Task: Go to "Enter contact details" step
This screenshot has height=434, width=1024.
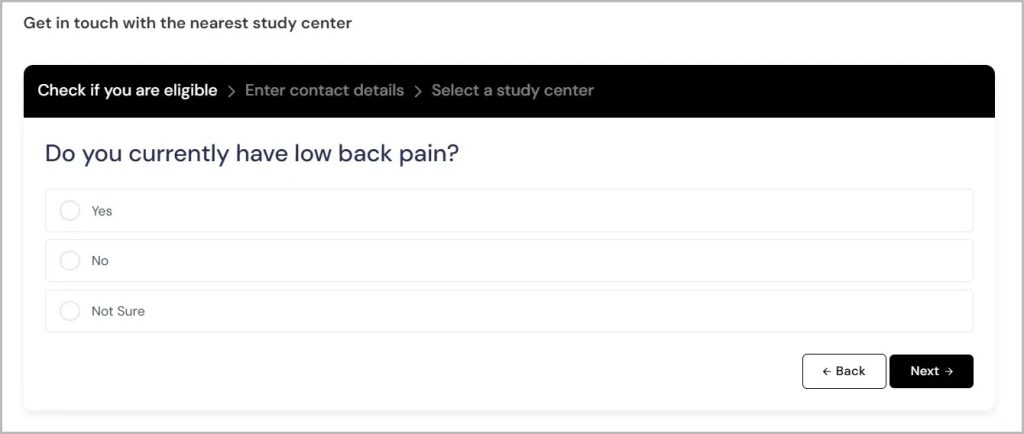Action: [x=324, y=91]
